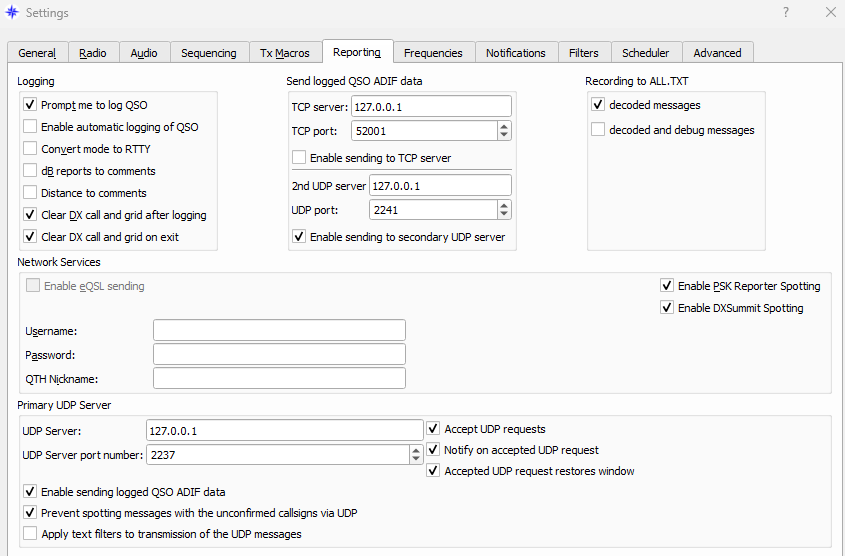Image resolution: width=845 pixels, height=556 pixels.
Task: Go to the Scheduler tab
Action: point(646,53)
